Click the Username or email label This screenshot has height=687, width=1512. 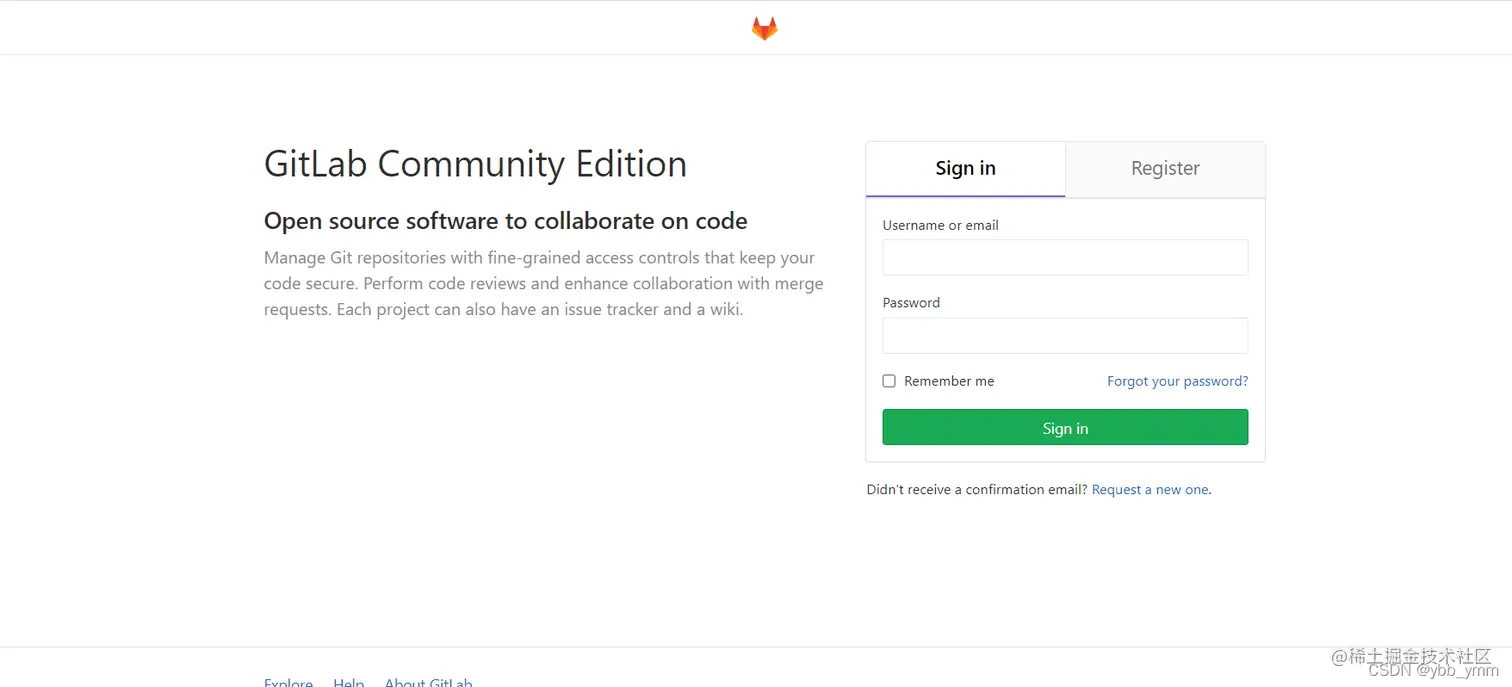click(x=940, y=225)
